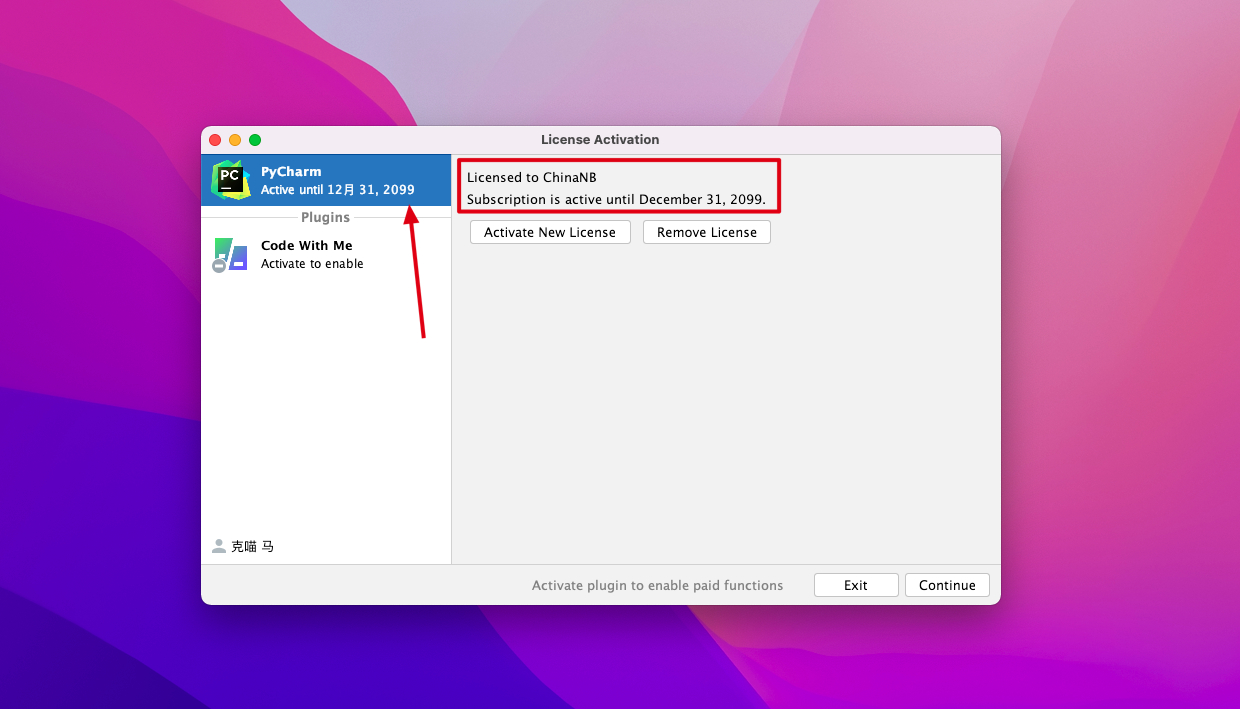Click the Exit button

[x=856, y=585]
